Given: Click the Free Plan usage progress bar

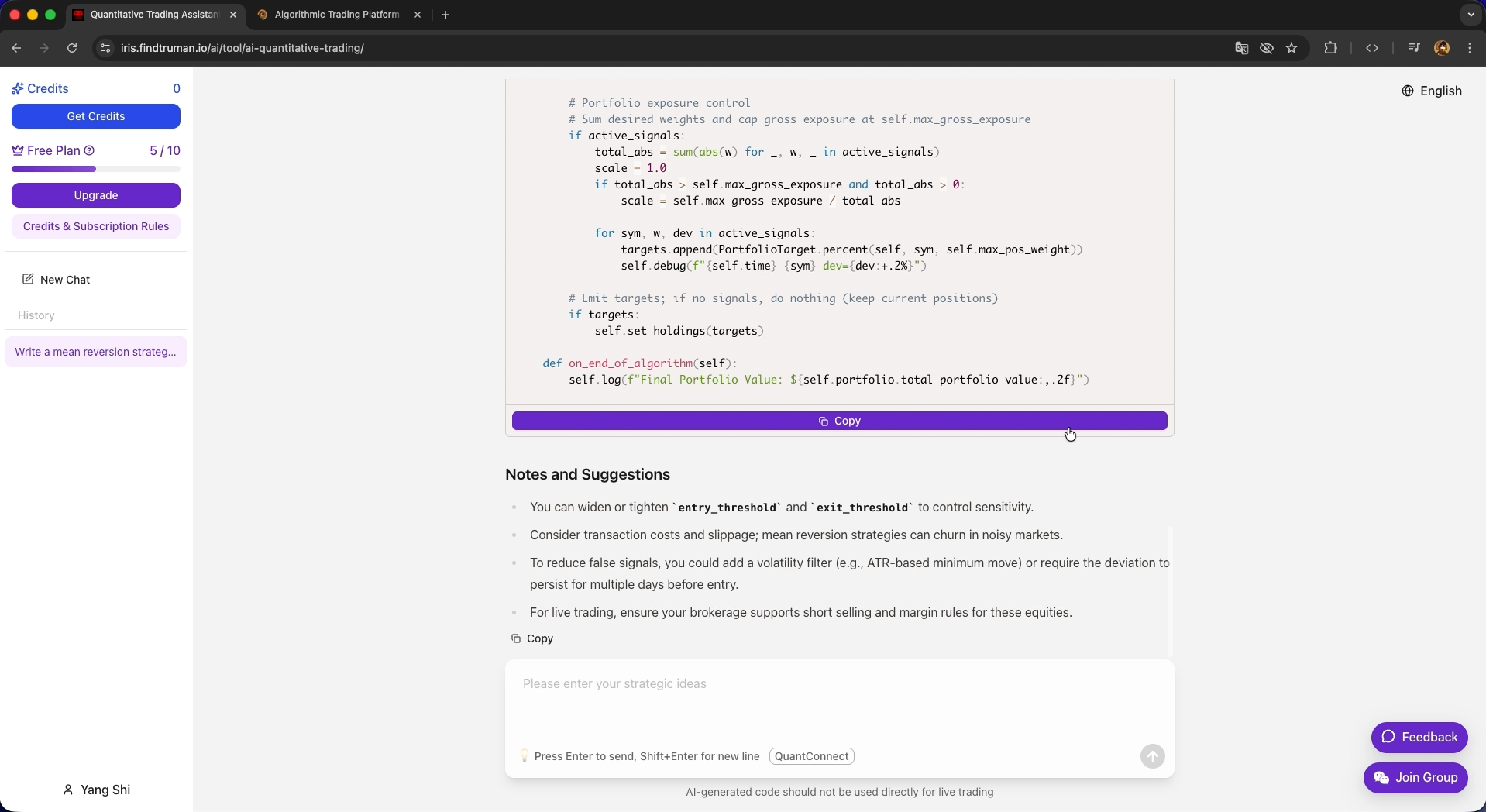Looking at the screenshot, I should click(96, 169).
